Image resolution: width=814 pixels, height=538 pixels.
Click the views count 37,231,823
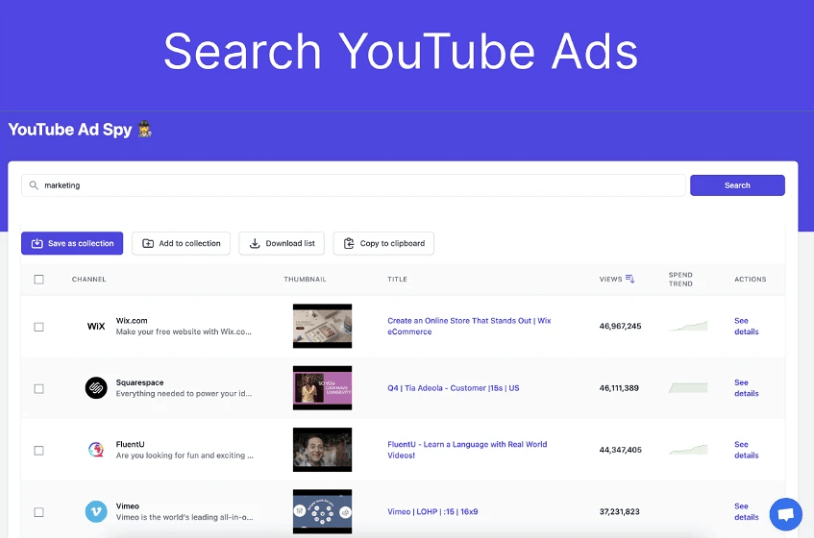click(619, 512)
